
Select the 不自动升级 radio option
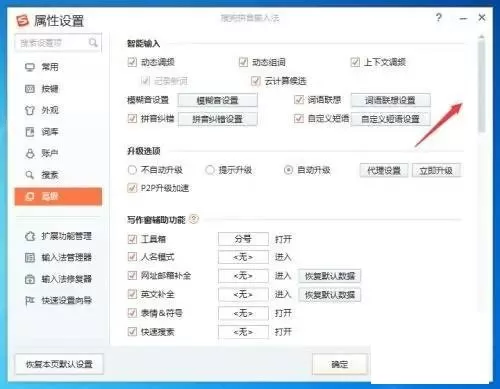tap(132, 170)
